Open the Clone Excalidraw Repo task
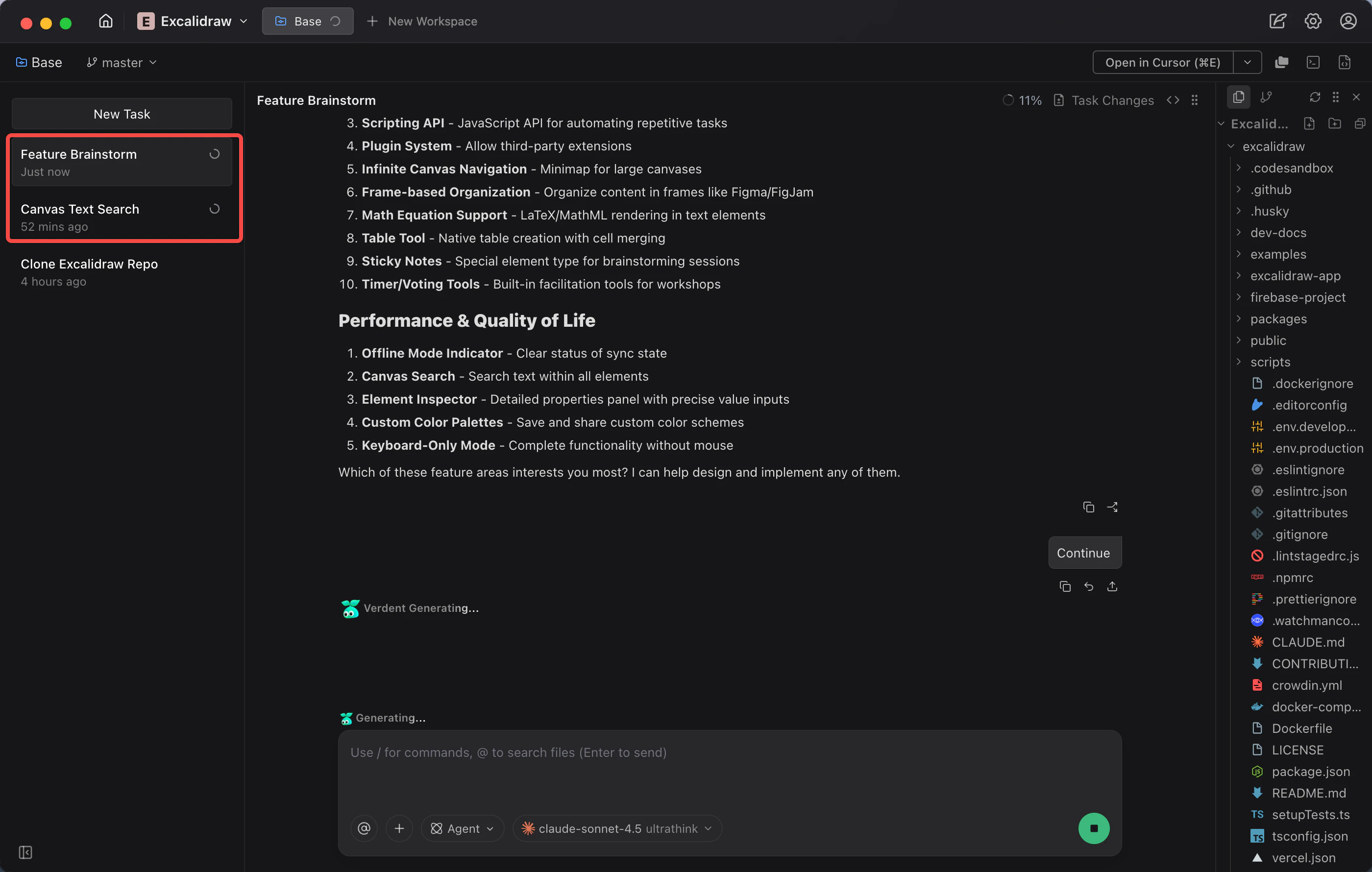 pyautogui.click(x=122, y=272)
